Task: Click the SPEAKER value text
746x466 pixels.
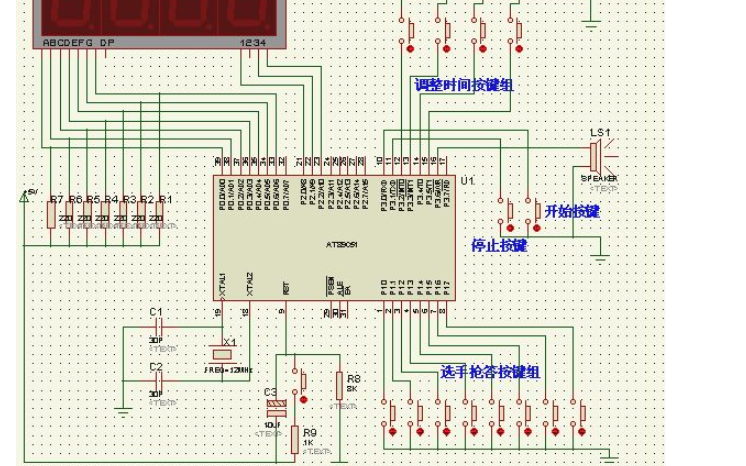Action: point(599,178)
